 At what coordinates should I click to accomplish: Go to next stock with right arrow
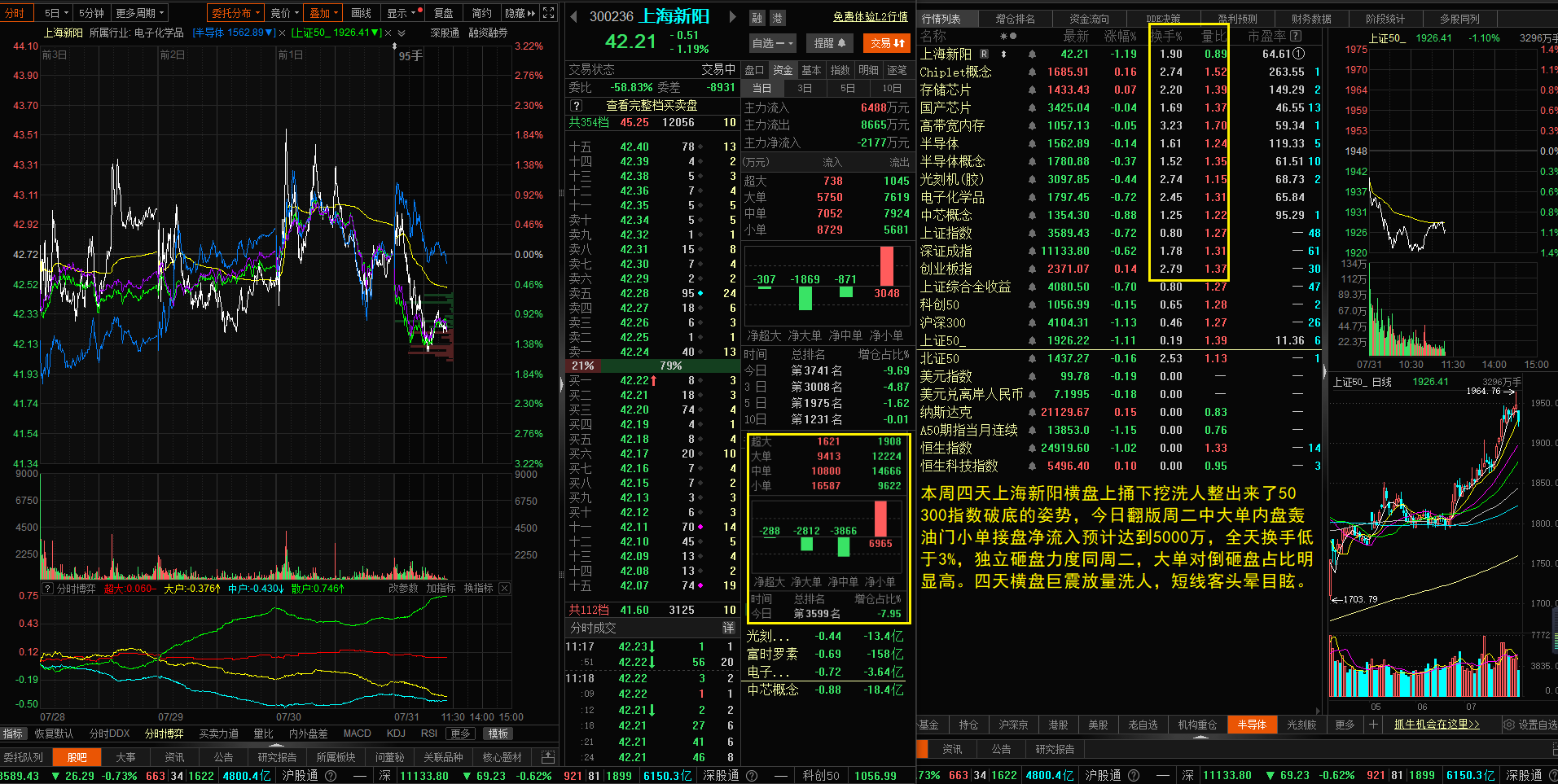click(732, 16)
